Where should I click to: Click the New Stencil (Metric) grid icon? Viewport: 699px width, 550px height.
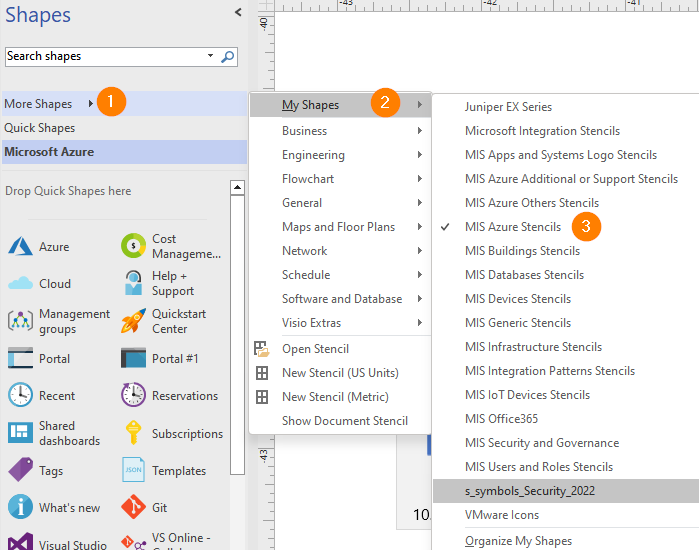point(262,397)
